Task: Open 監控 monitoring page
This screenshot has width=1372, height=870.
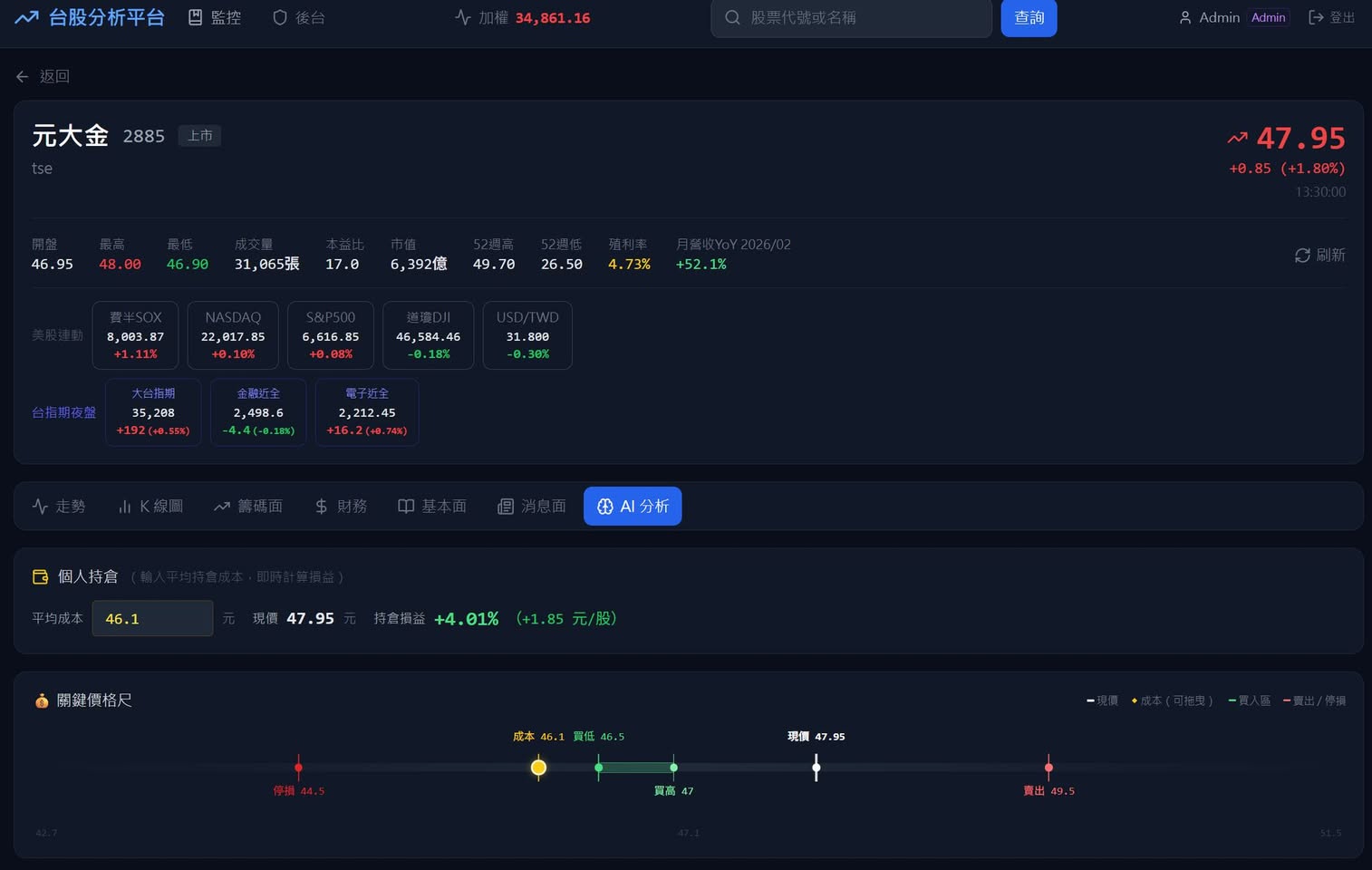Action: pos(215,17)
